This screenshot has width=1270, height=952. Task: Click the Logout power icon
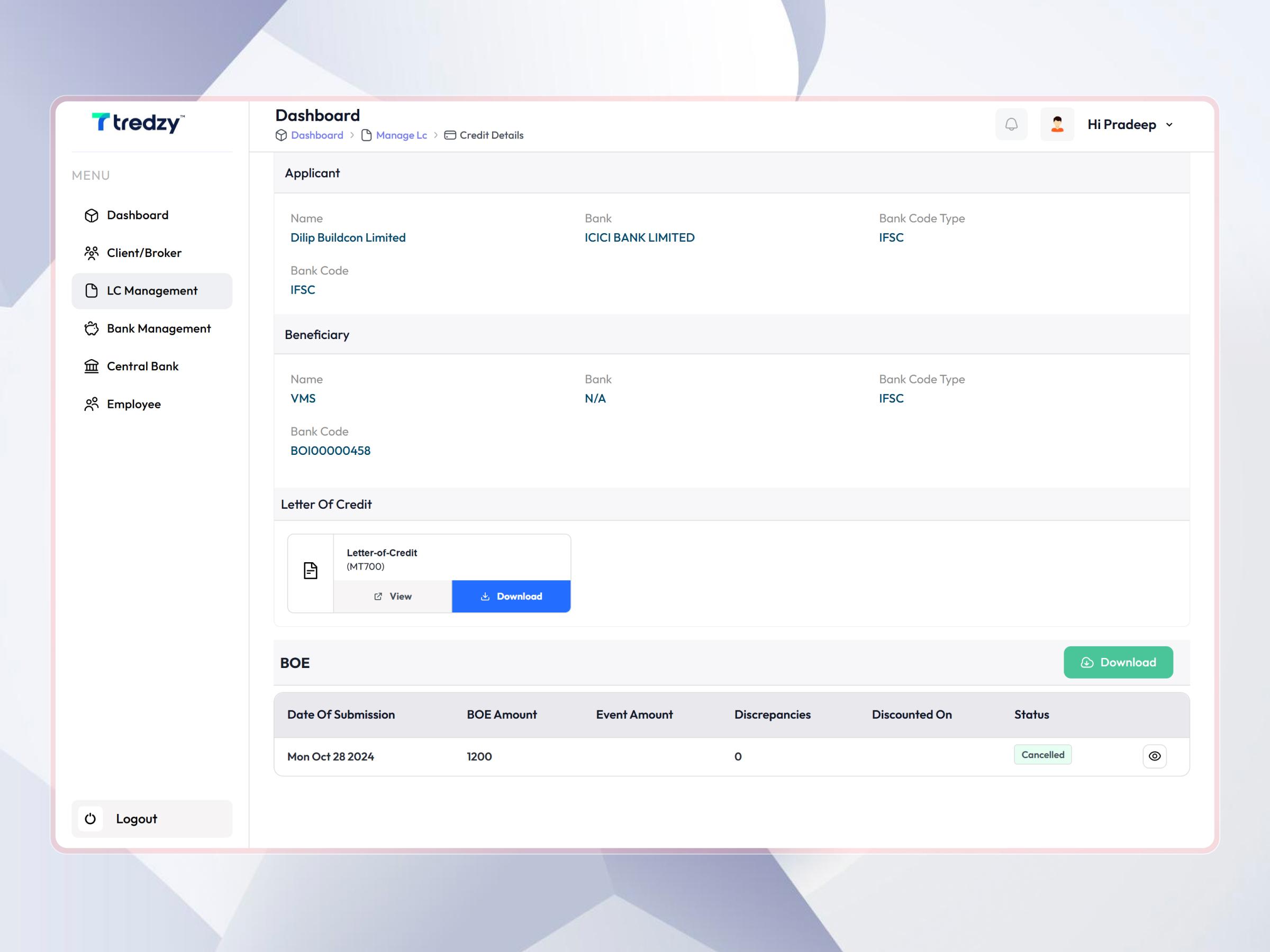[90, 819]
